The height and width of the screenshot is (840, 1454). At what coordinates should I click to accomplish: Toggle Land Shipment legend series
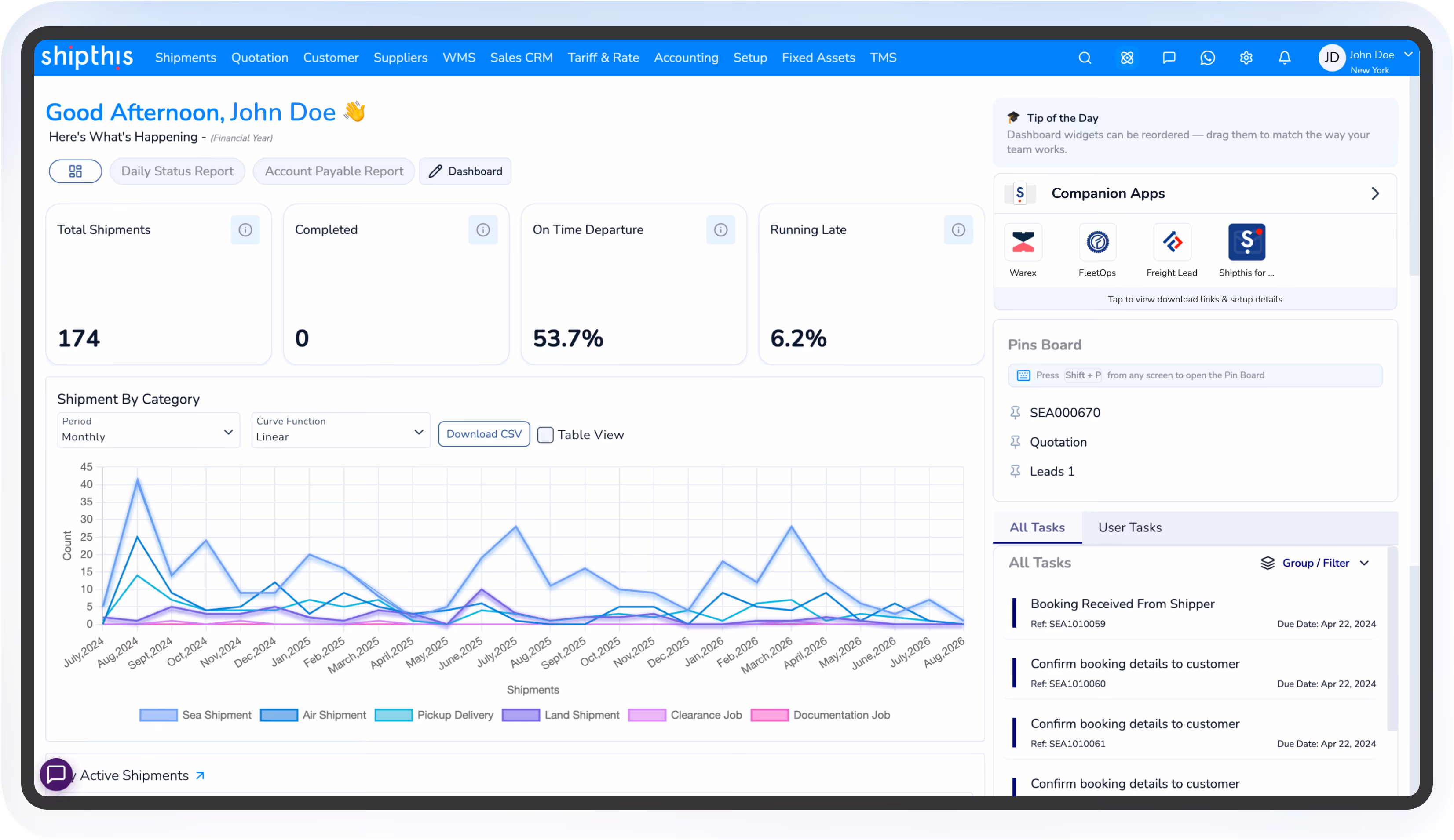click(x=561, y=715)
